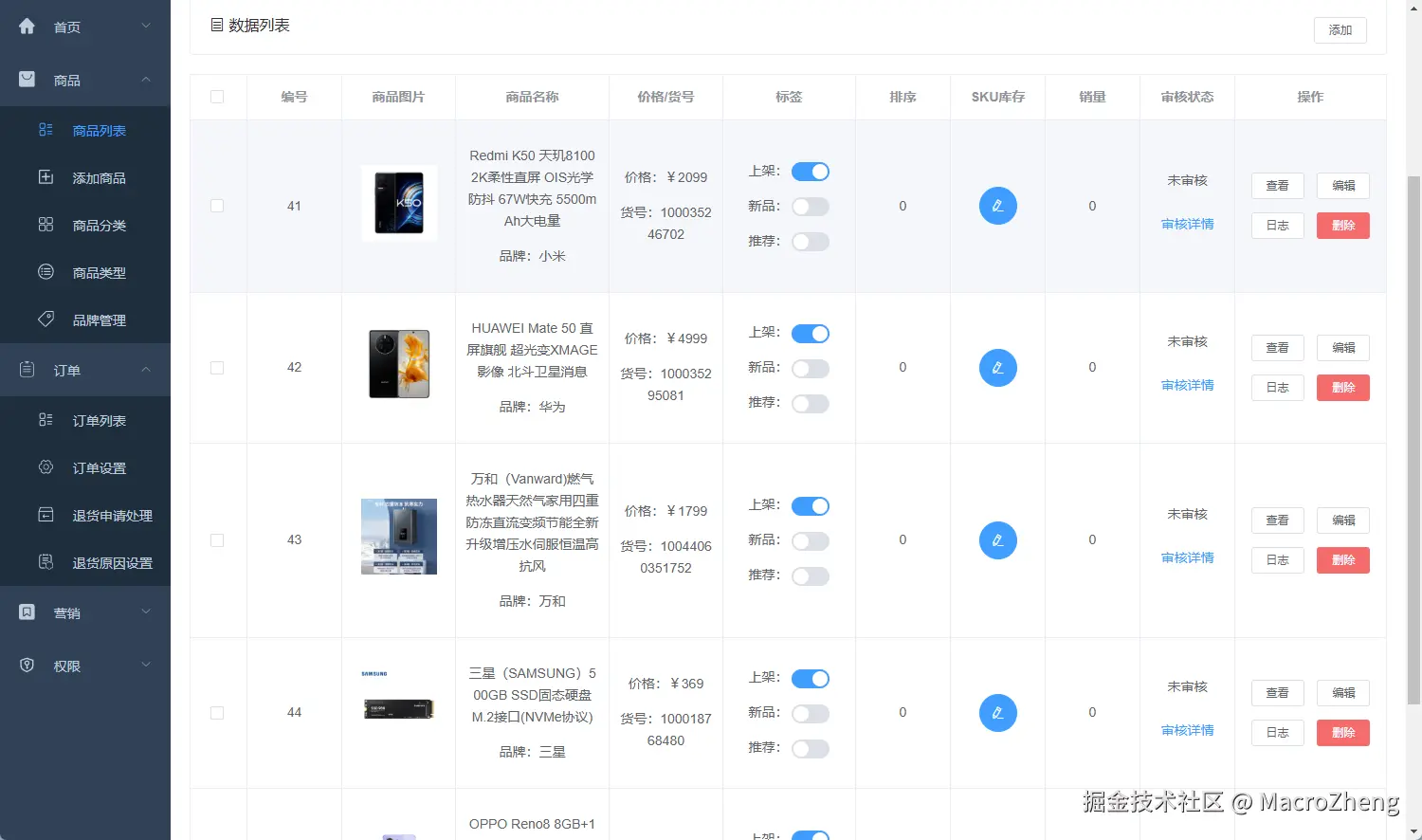Viewport: 1422px width, 840px height.
Task: Click the 订单设置 gear icon
Action: click(x=46, y=467)
